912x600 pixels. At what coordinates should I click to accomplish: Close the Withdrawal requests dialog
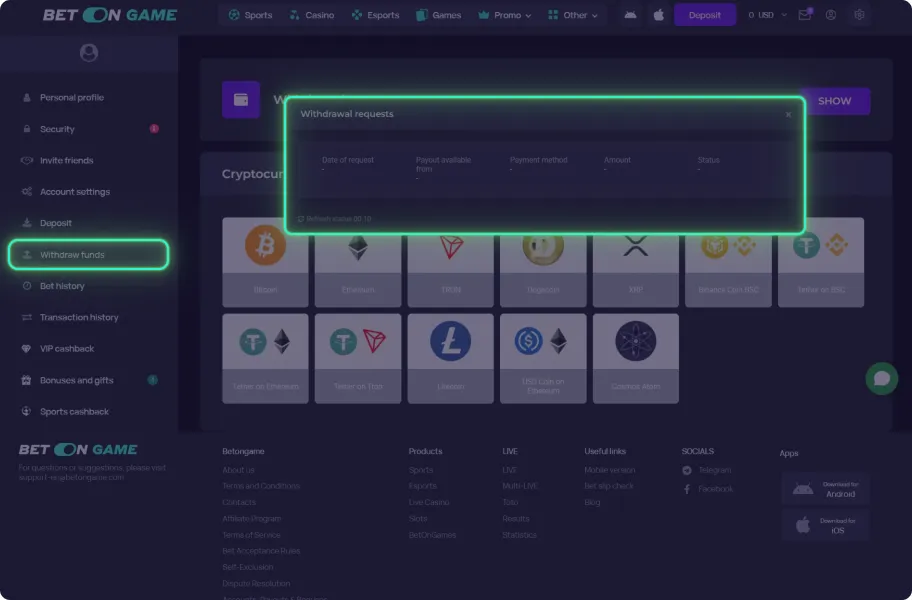[x=788, y=115]
